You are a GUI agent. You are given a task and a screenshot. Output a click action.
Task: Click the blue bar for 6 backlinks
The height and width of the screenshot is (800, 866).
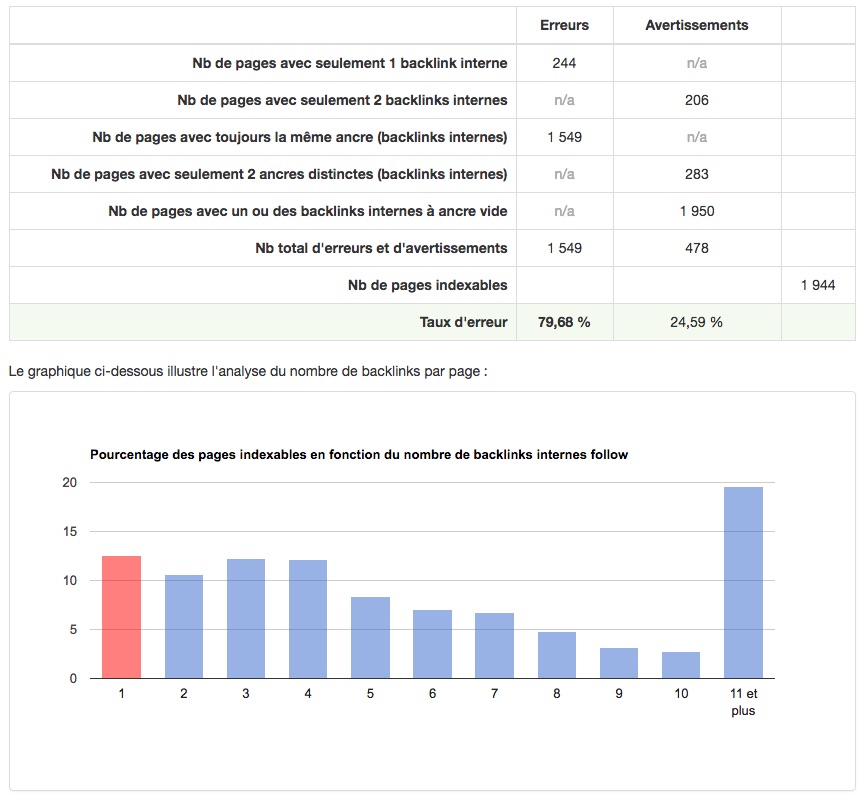pos(432,644)
